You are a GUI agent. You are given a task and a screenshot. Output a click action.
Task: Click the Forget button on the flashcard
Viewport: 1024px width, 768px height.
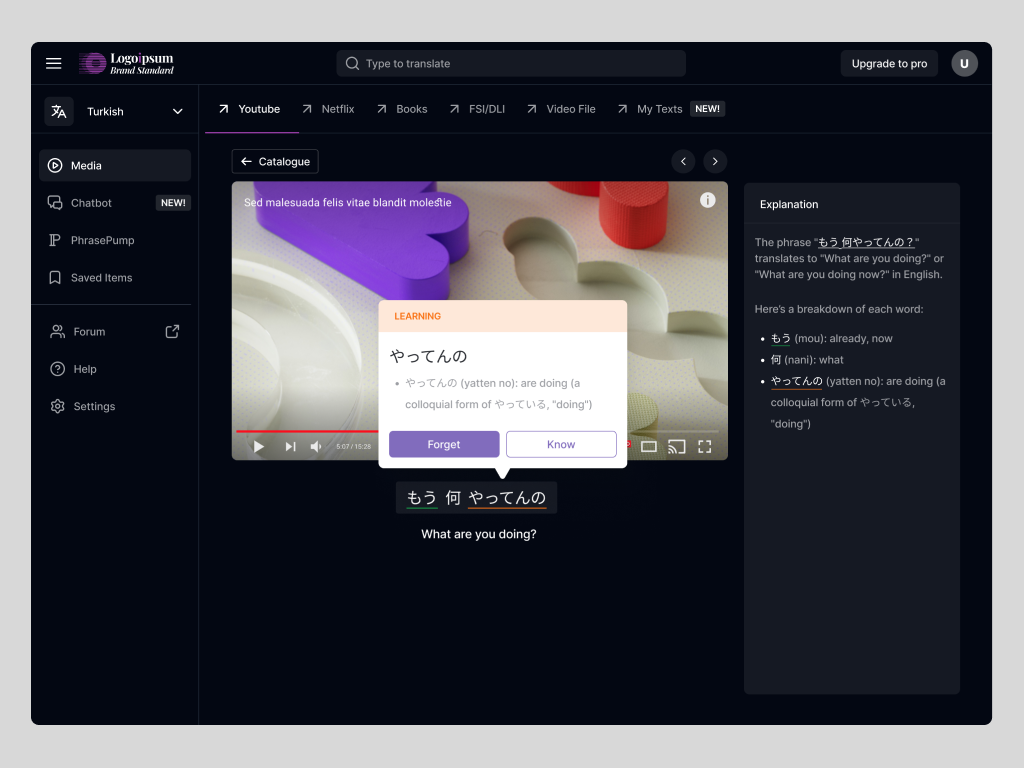click(443, 444)
